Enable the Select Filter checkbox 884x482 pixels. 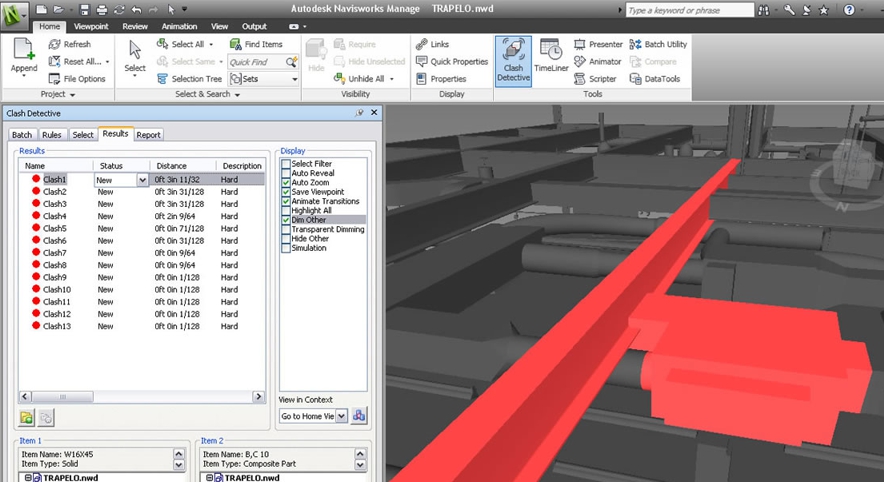coord(286,164)
